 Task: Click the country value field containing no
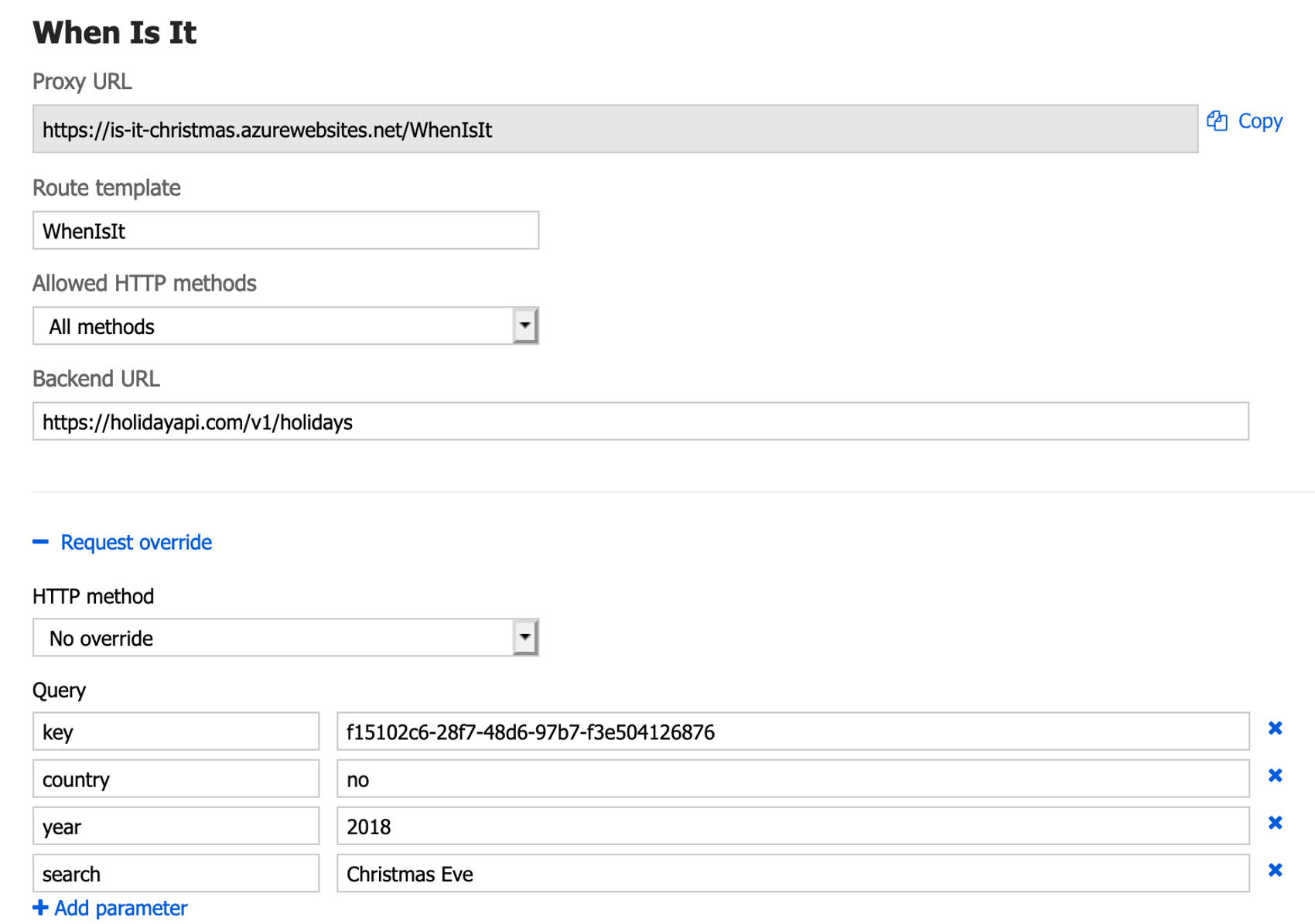coord(792,779)
